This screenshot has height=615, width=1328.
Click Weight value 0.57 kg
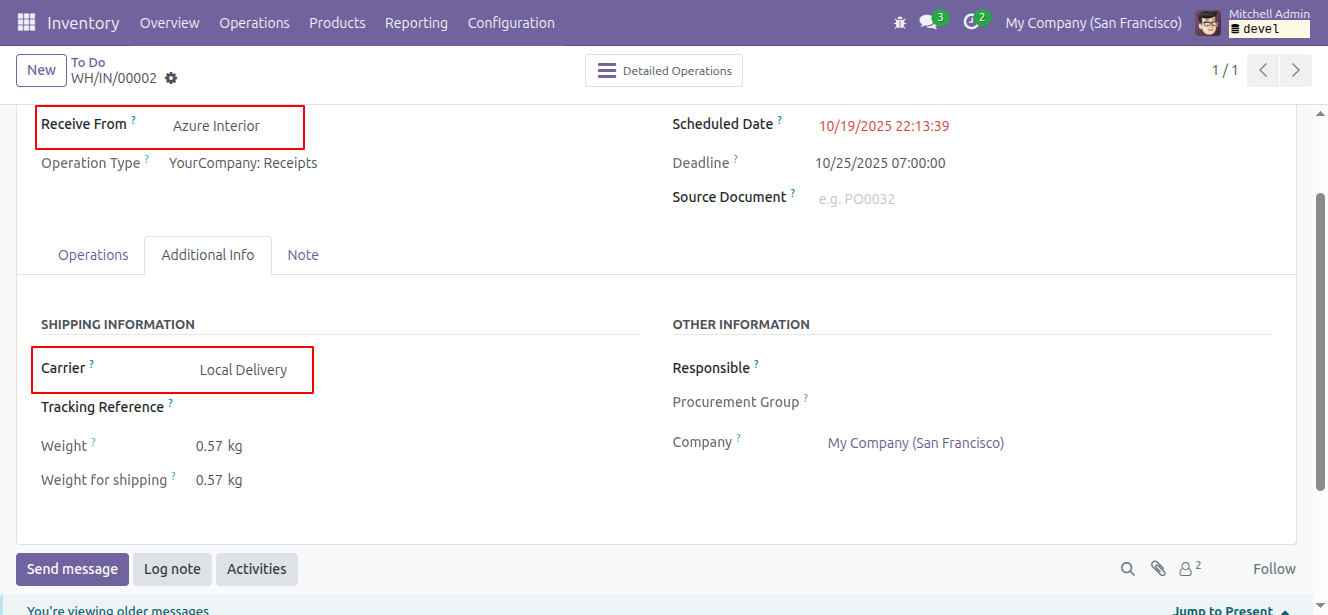(x=219, y=446)
